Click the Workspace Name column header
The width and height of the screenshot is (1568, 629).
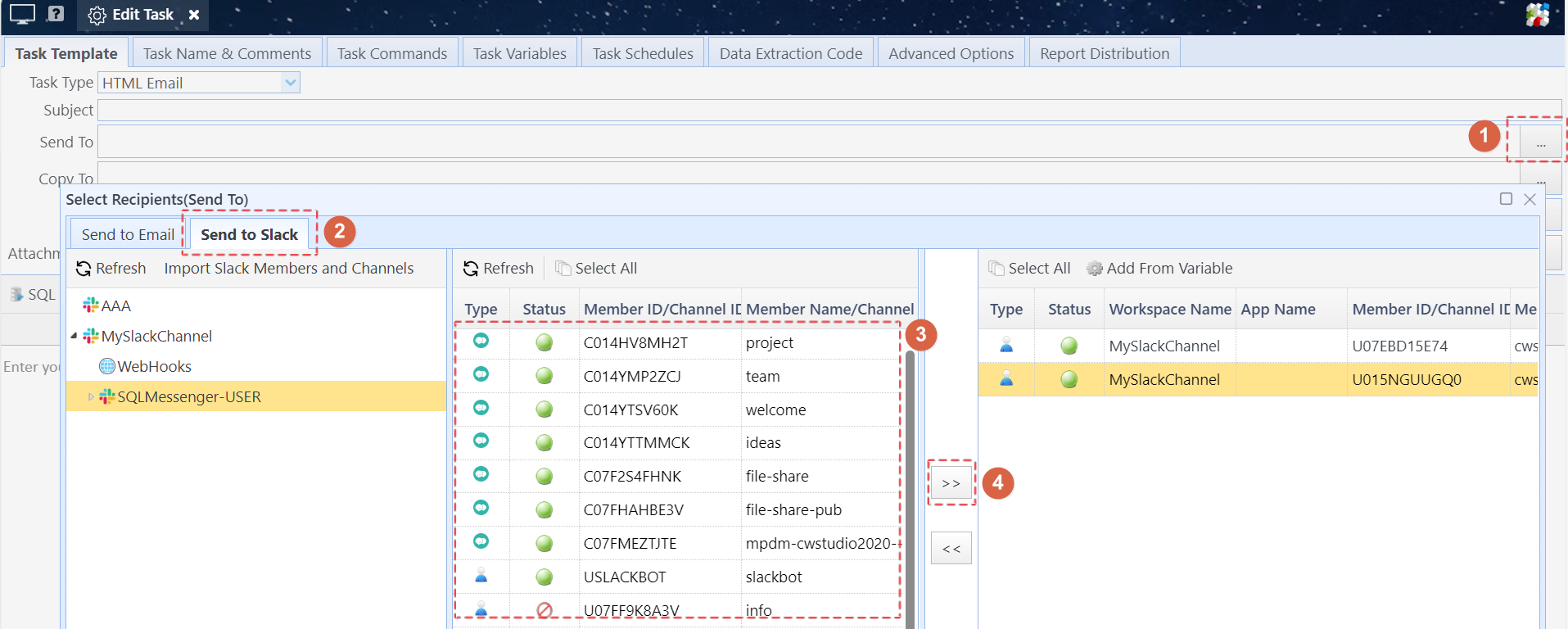[1170, 309]
